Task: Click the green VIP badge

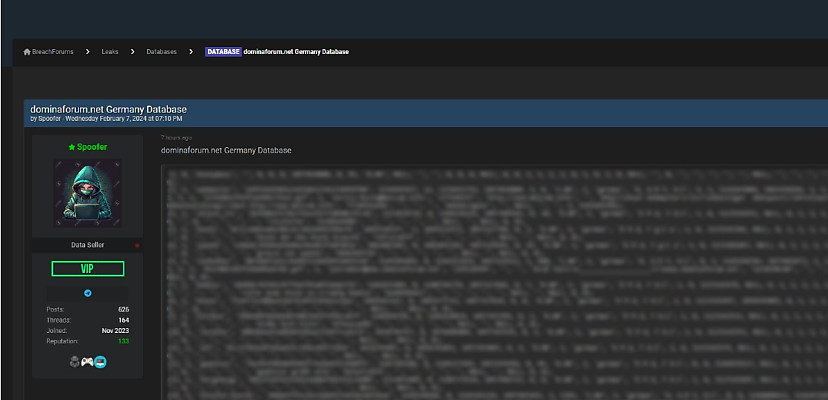Action: point(88,268)
